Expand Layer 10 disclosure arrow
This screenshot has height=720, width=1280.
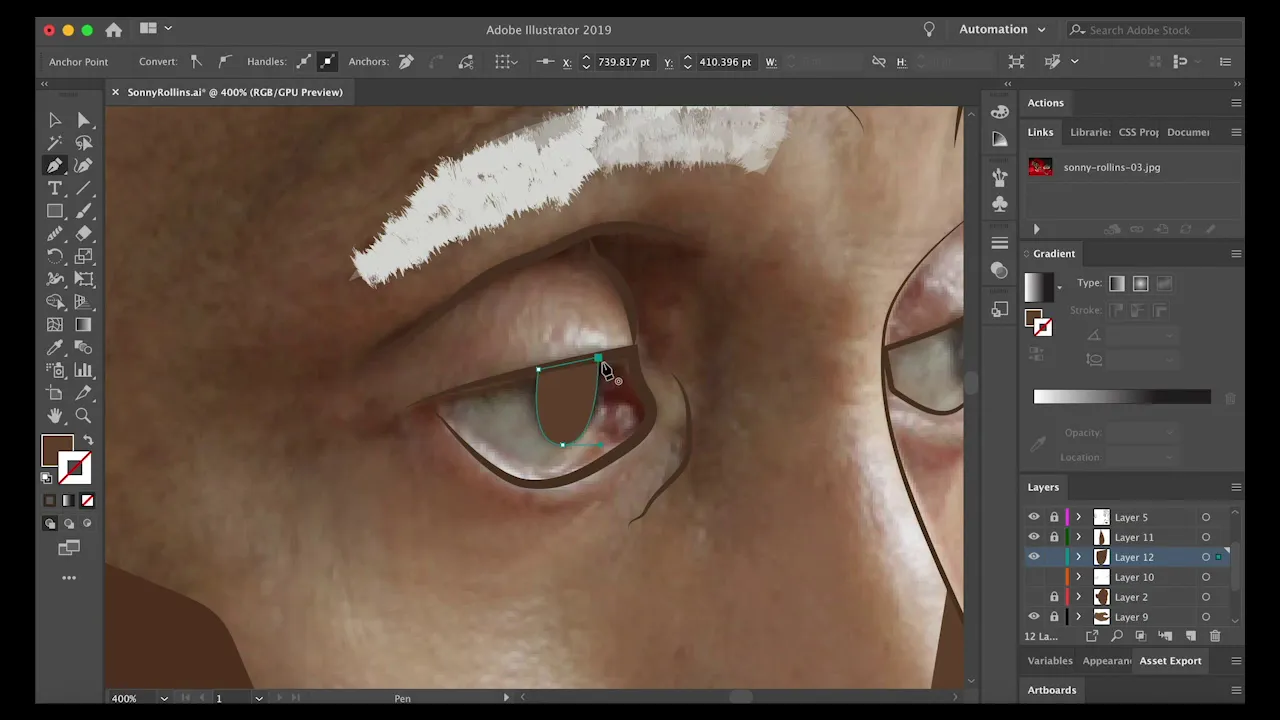[x=1078, y=577]
